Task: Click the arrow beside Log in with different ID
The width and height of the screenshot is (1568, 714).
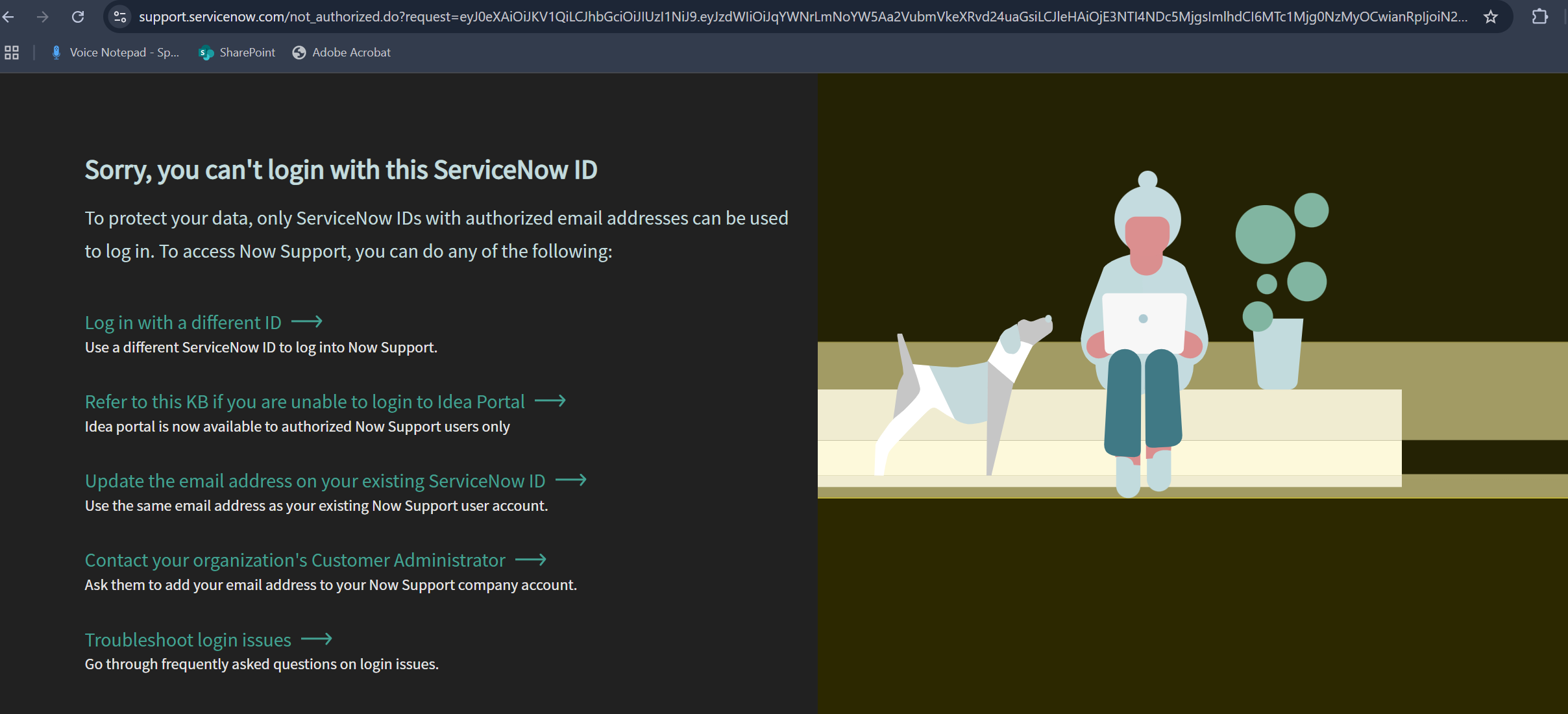Action: [x=308, y=321]
